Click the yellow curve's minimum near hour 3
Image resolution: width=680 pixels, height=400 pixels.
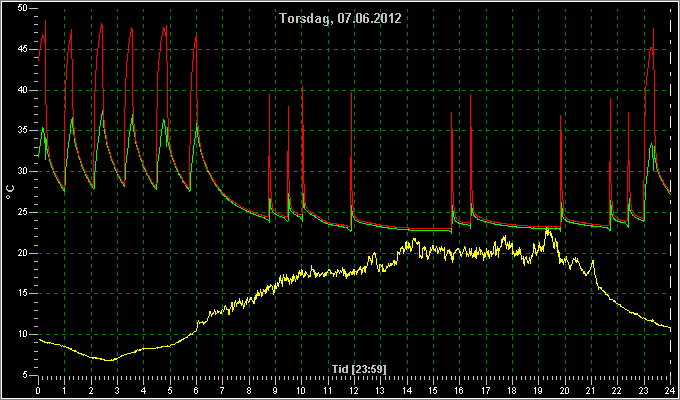pos(111,360)
